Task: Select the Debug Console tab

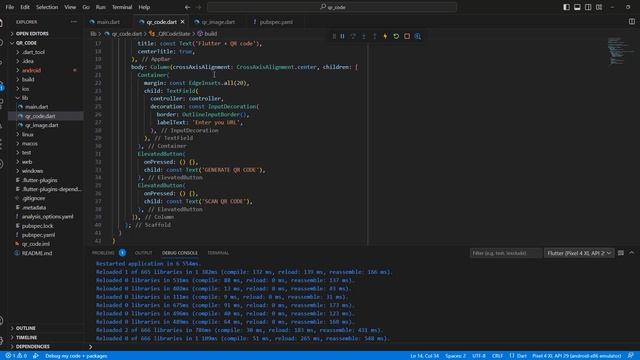Action: point(180,253)
